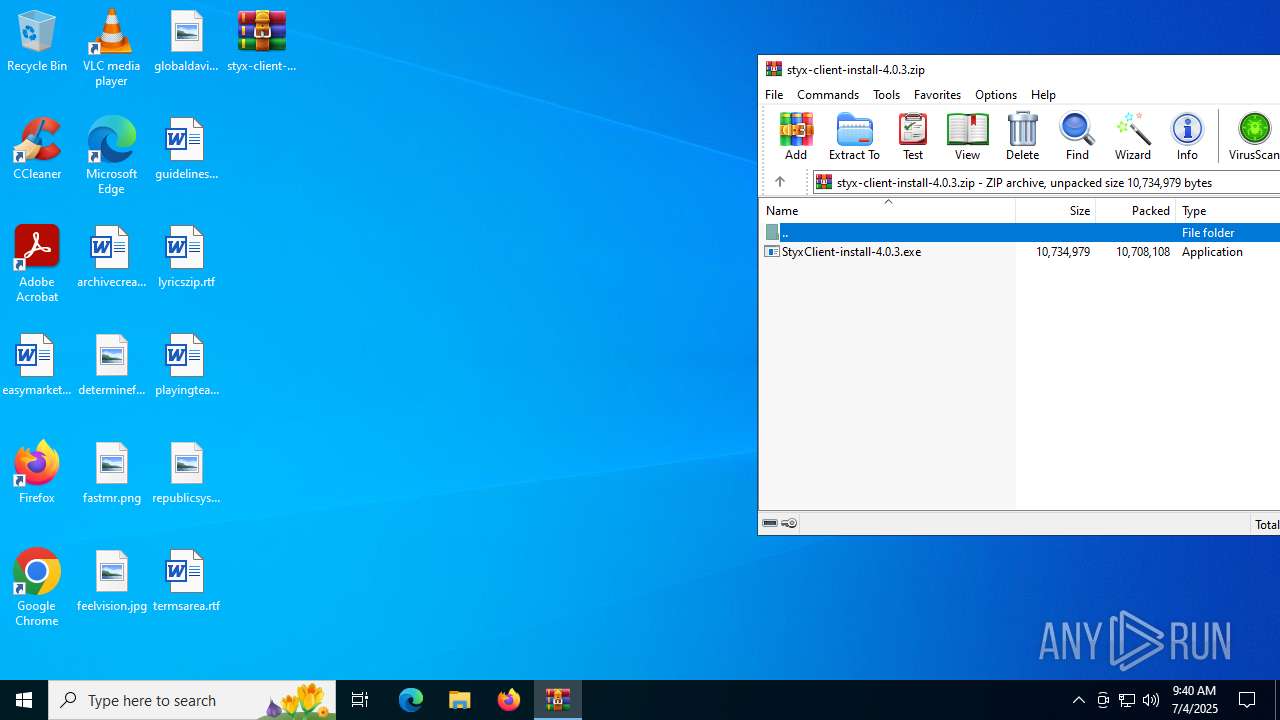The height and width of the screenshot is (720, 1280).
Task: Select the globaldavi desktop image file
Action: [186, 41]
